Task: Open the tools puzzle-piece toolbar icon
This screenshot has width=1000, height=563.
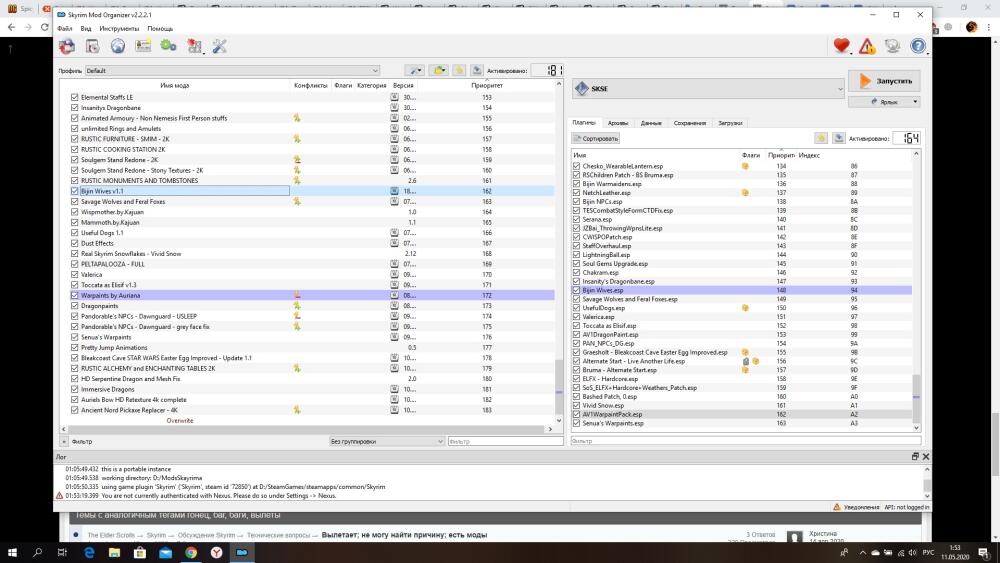Action: [194, 46]
